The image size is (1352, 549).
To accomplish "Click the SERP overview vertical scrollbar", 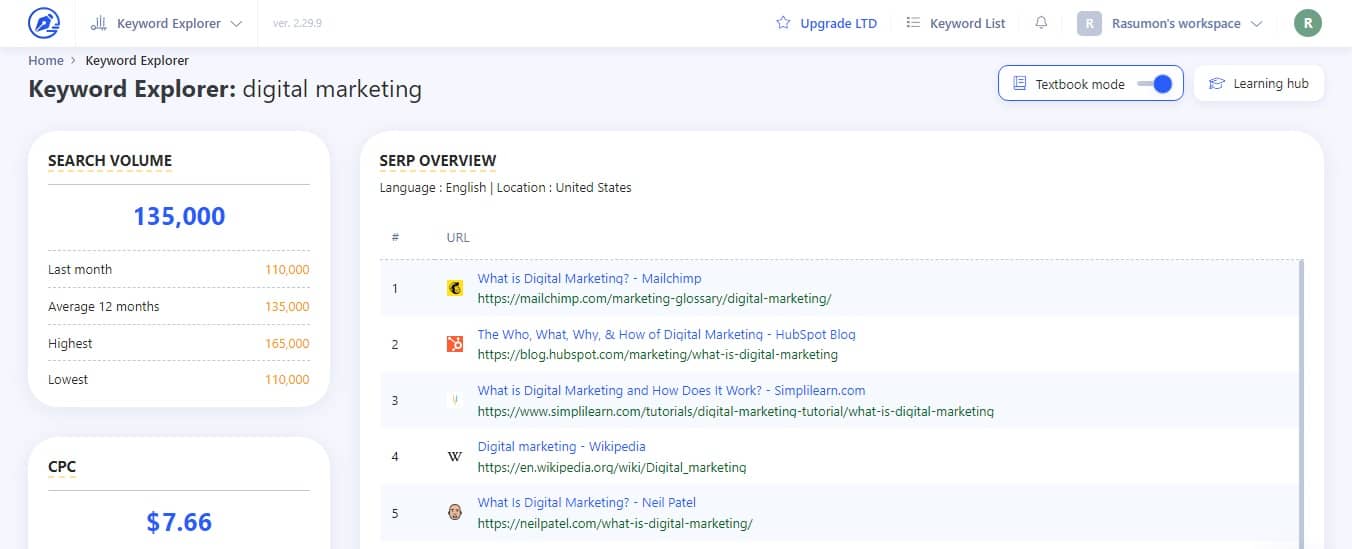I will (x=1301, y=400).
